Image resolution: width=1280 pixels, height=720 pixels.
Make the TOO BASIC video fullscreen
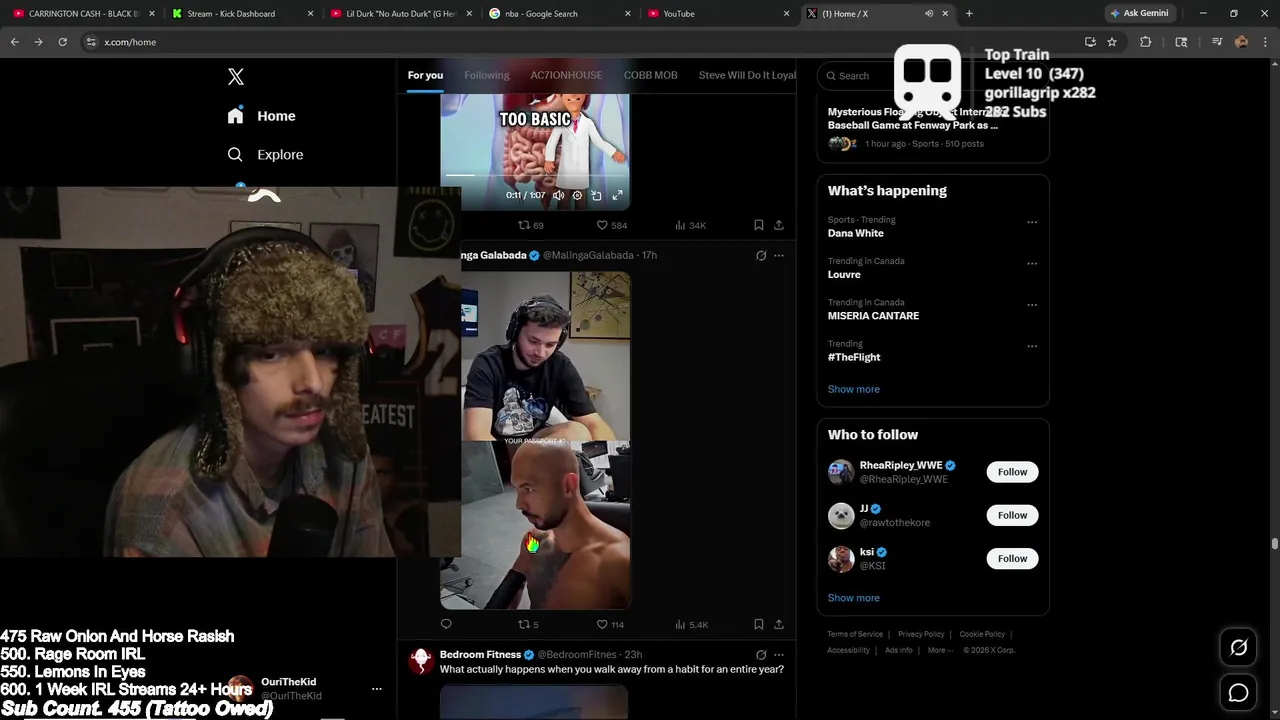tap(617, 195)
